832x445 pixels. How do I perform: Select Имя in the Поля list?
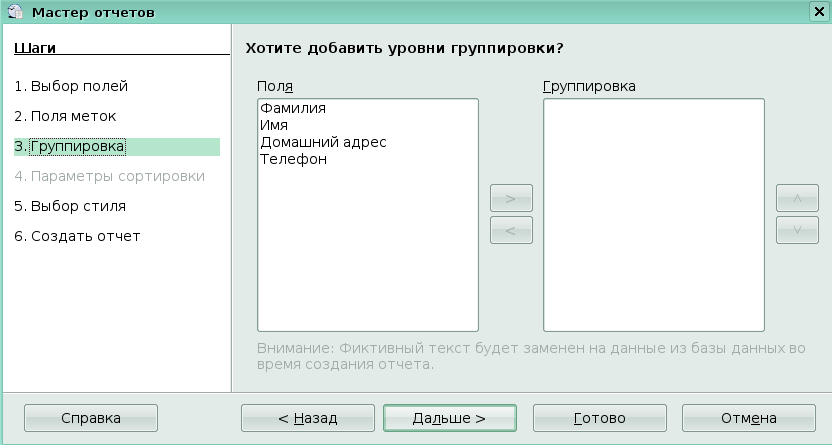click(274, 125)
